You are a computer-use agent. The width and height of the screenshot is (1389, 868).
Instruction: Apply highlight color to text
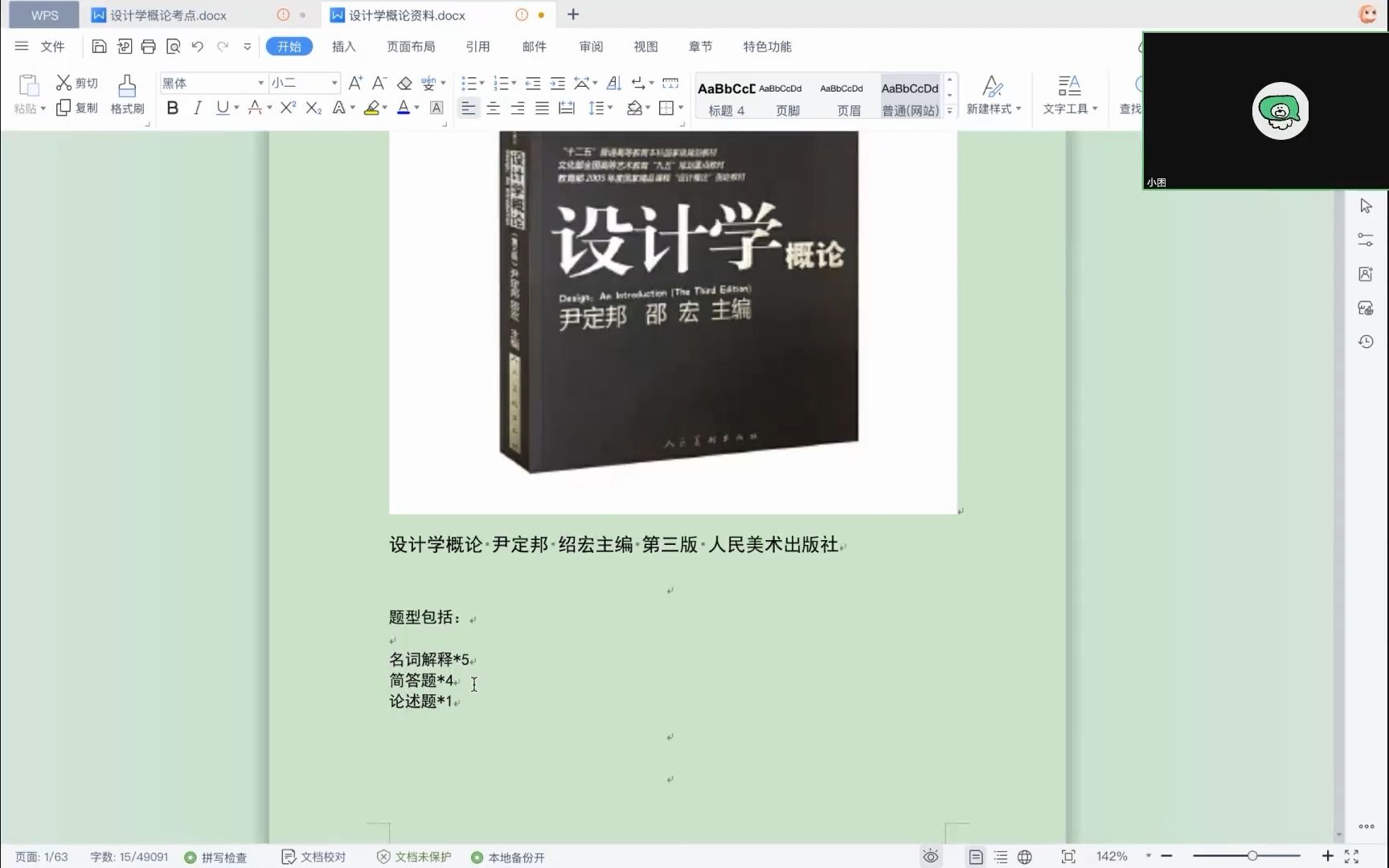tap(373, 108)
